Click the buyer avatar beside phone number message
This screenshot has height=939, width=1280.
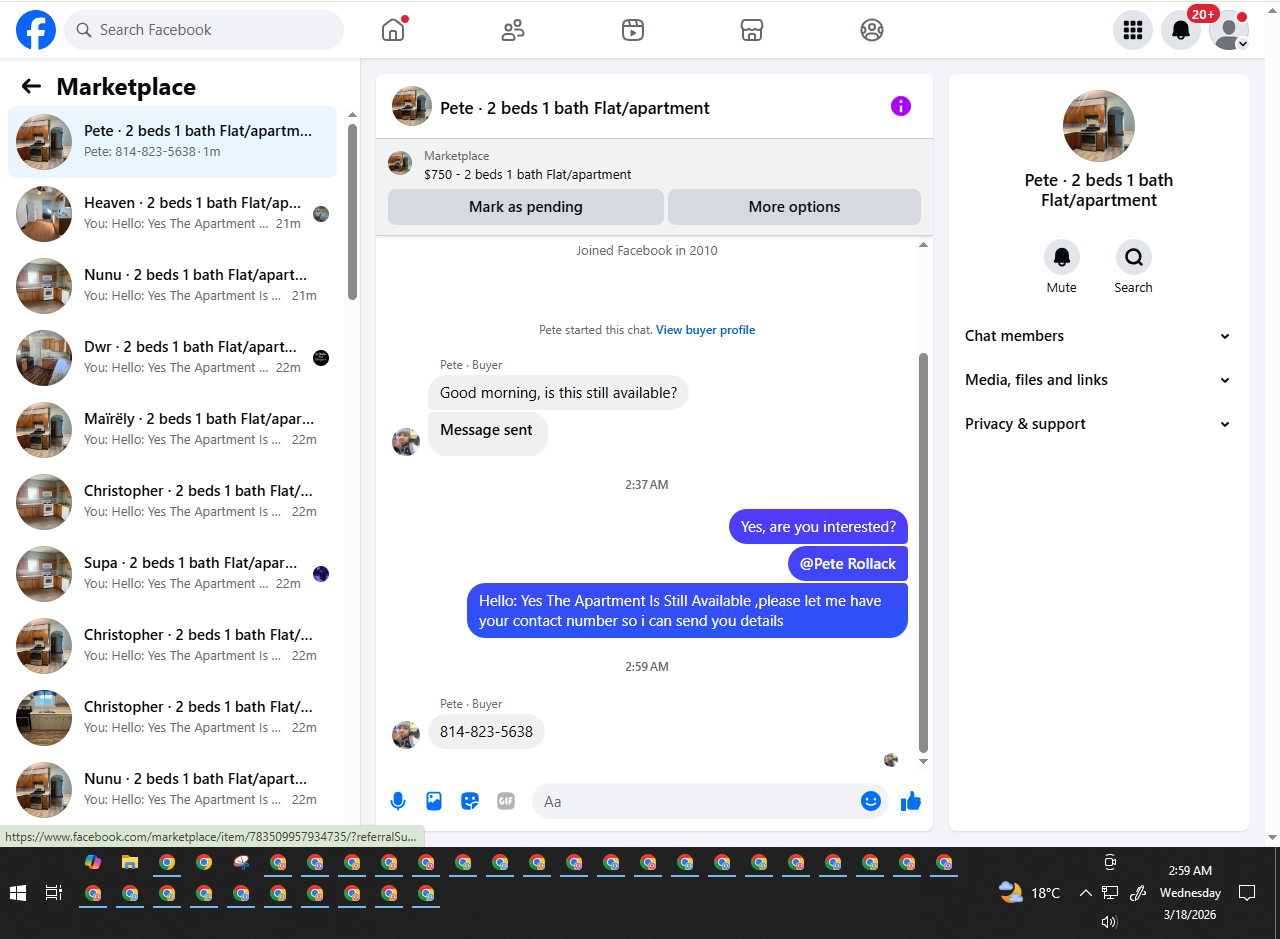[406, 735]
